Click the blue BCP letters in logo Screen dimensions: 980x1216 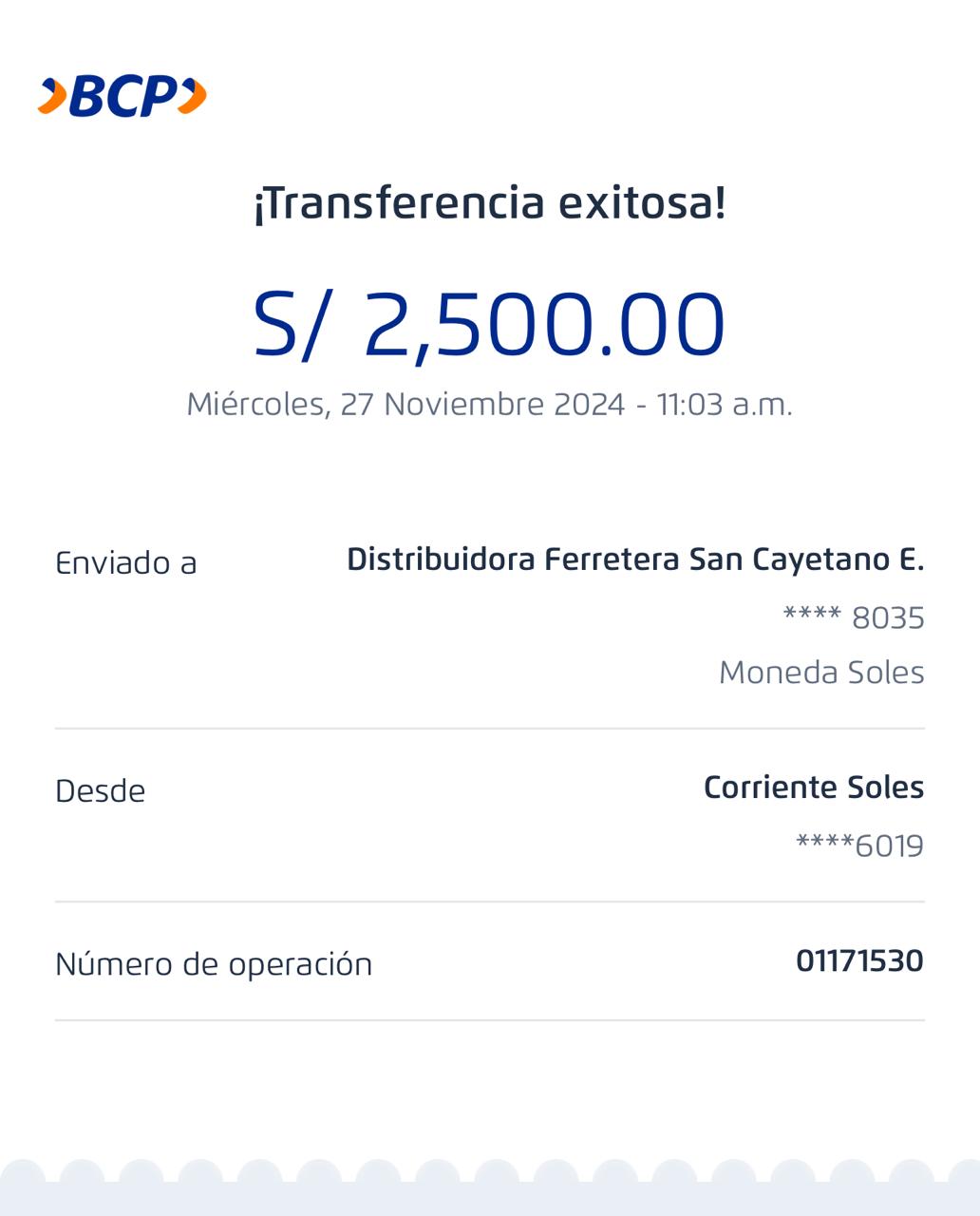click(123, 97)
